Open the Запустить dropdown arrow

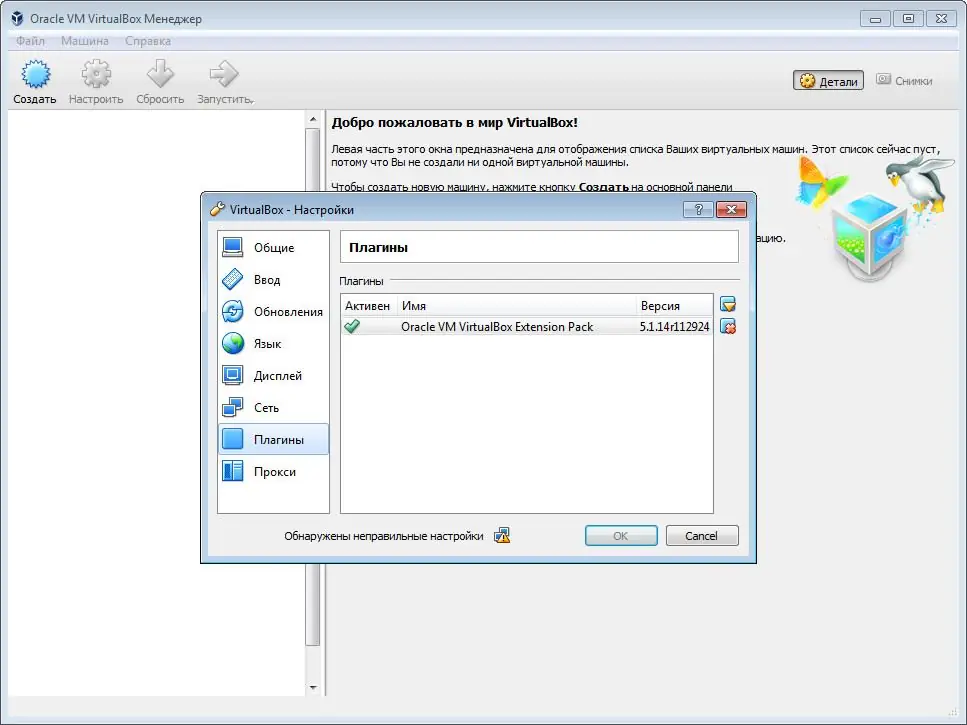pos(252,101)
